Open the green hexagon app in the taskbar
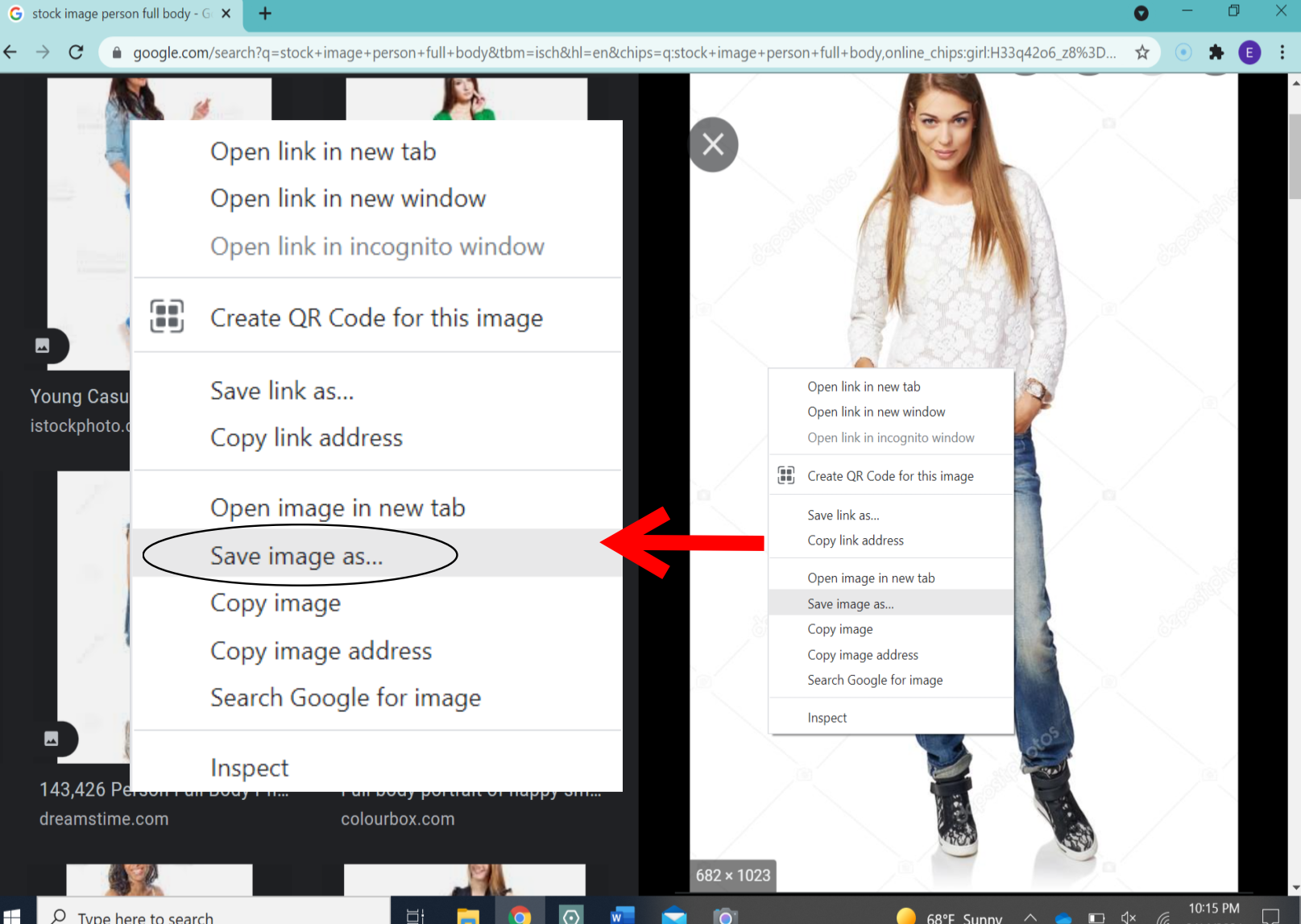1301x924 pixels. click(571, 917)
